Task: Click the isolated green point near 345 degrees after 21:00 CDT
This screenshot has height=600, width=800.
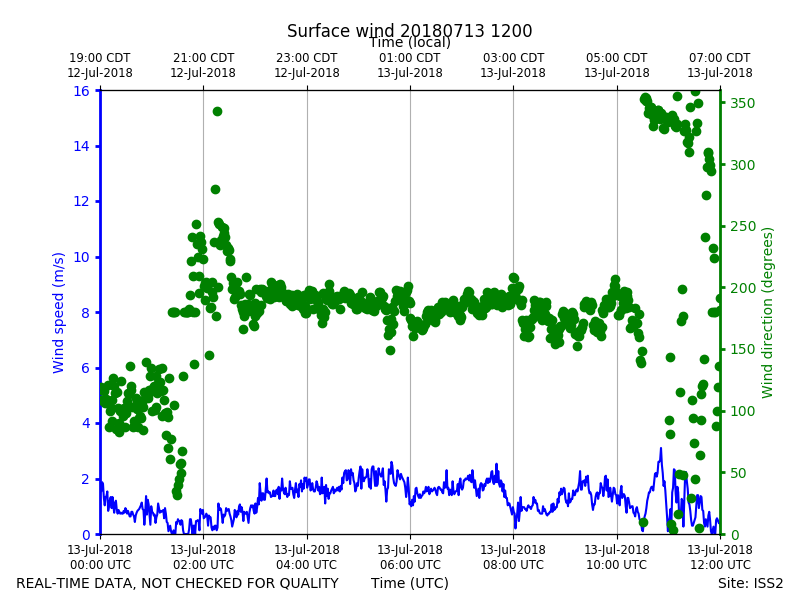Action: coord(217,111)
